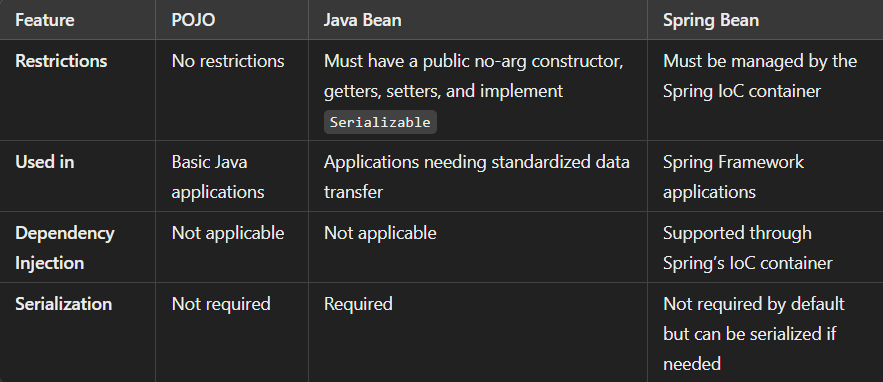Click Not applicable under POJO column
Viewport: 883px width, 382px height.
(228, 233)
